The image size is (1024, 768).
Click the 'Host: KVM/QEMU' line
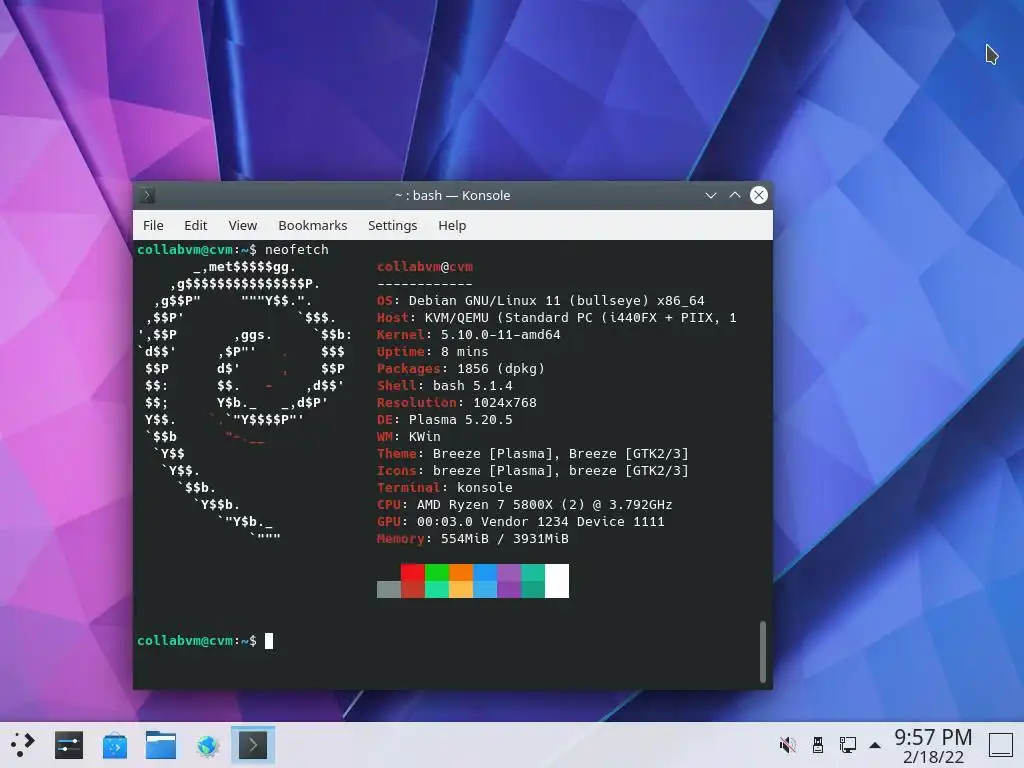point(556,317)
